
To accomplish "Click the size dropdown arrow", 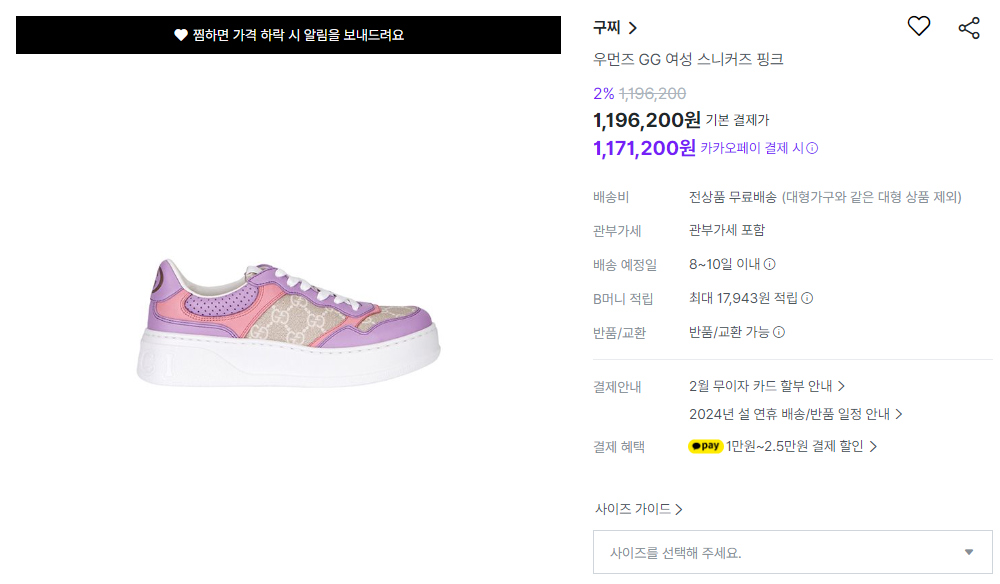I will (x=969, y=552).
